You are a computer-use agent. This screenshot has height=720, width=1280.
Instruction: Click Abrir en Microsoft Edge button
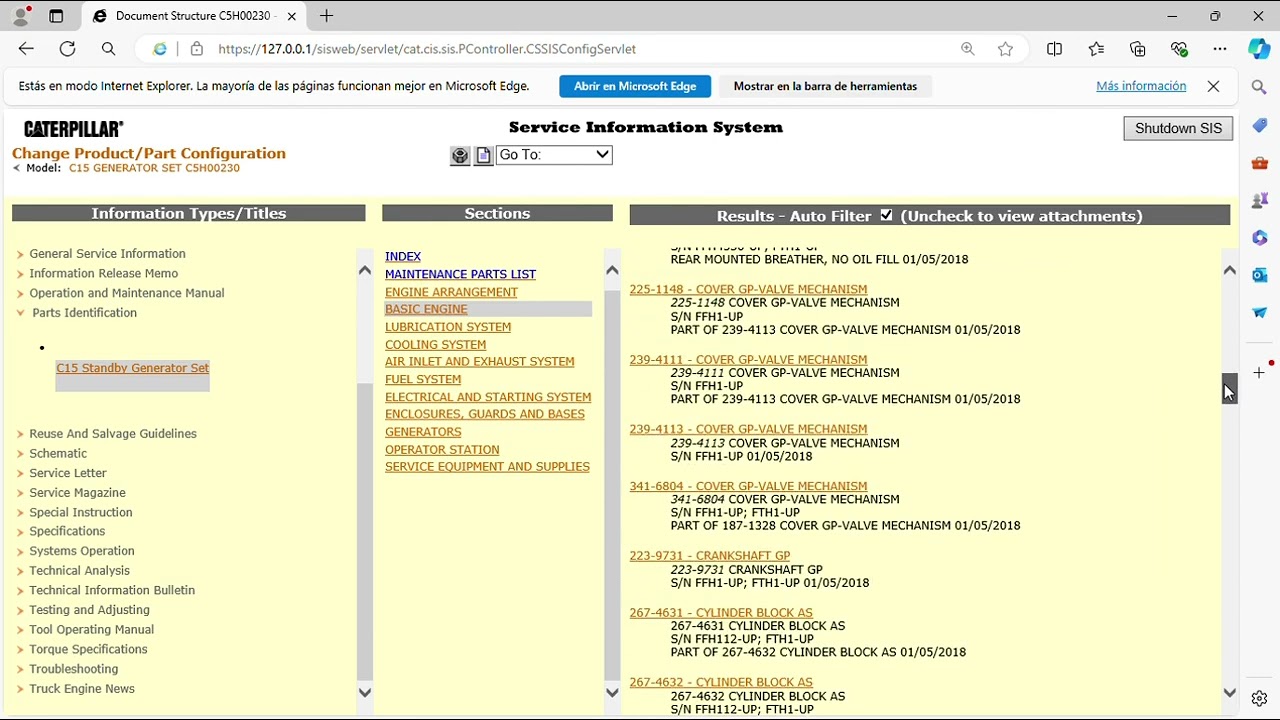(635, 86)
